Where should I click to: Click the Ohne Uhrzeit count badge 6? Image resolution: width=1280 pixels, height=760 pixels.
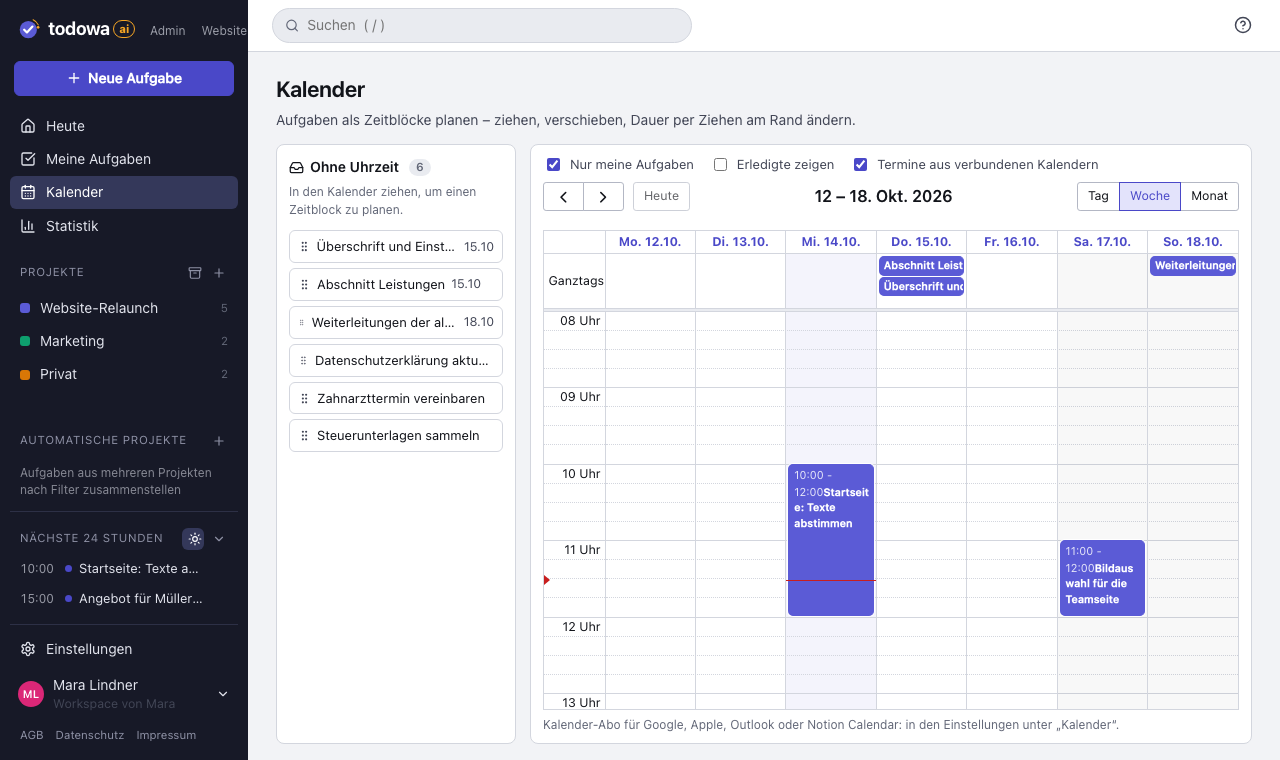click(420, 167)
